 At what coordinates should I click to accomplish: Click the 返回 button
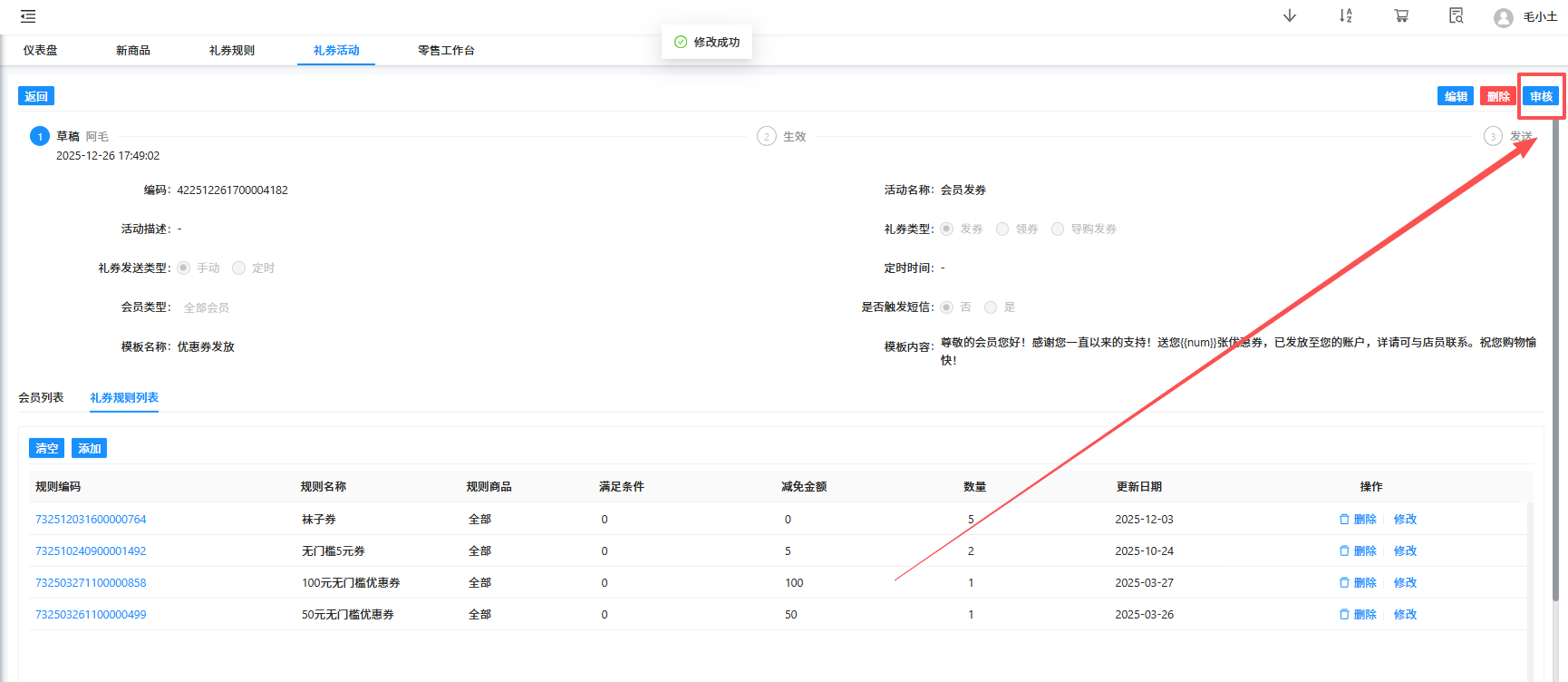pyautogui.click(x=36, y=96)
